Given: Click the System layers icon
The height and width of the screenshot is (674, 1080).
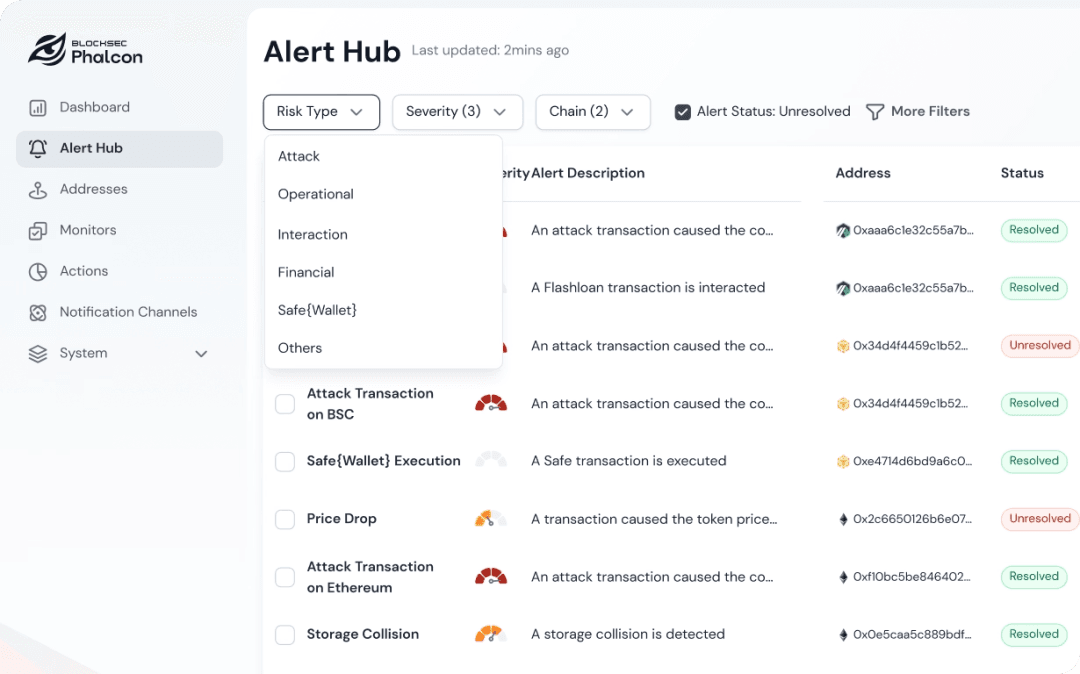Looking at the screenshot, I should pyautogui.click(x=38, y=354).
